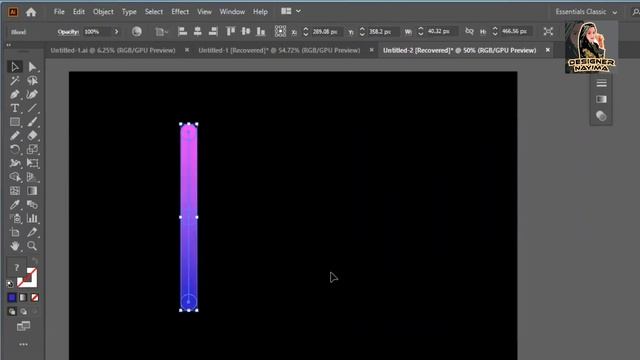
Task: Reset default fill and stroke
Action: click(x=10, y=284)
